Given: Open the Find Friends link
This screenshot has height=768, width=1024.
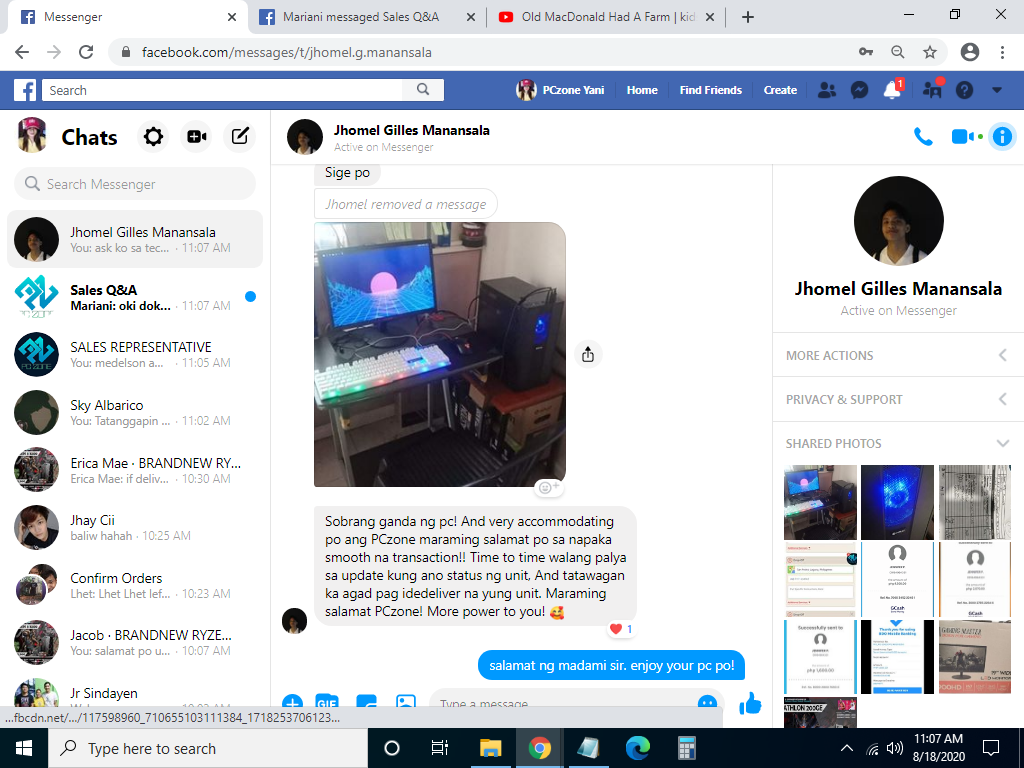Looking at the screenshot, I should click(710, 90).
